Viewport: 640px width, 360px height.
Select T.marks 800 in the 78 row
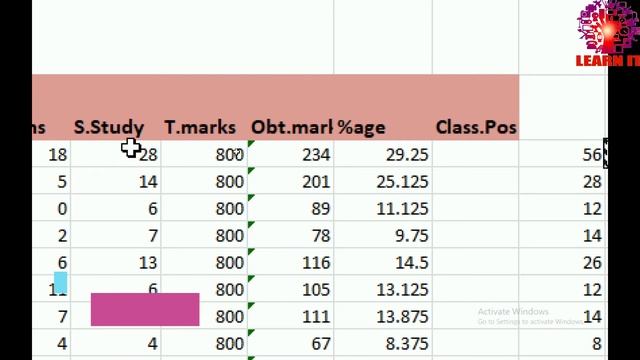click(x=204, y=235)
